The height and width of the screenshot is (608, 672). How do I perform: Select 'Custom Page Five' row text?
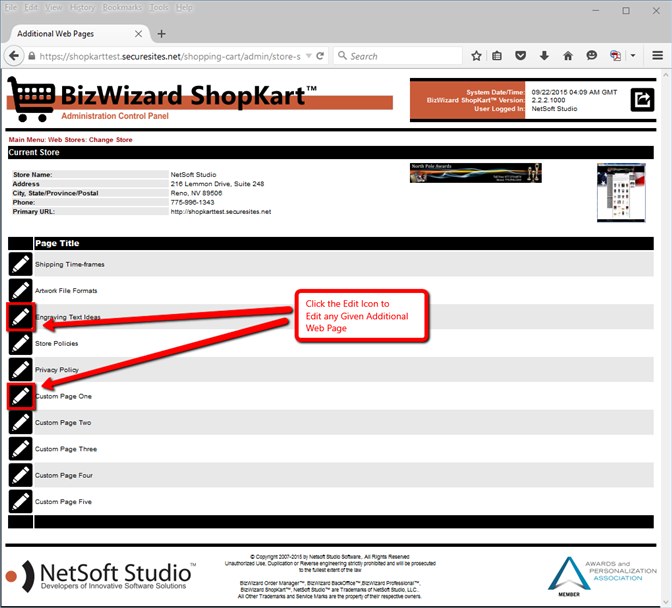click(63, 502)
